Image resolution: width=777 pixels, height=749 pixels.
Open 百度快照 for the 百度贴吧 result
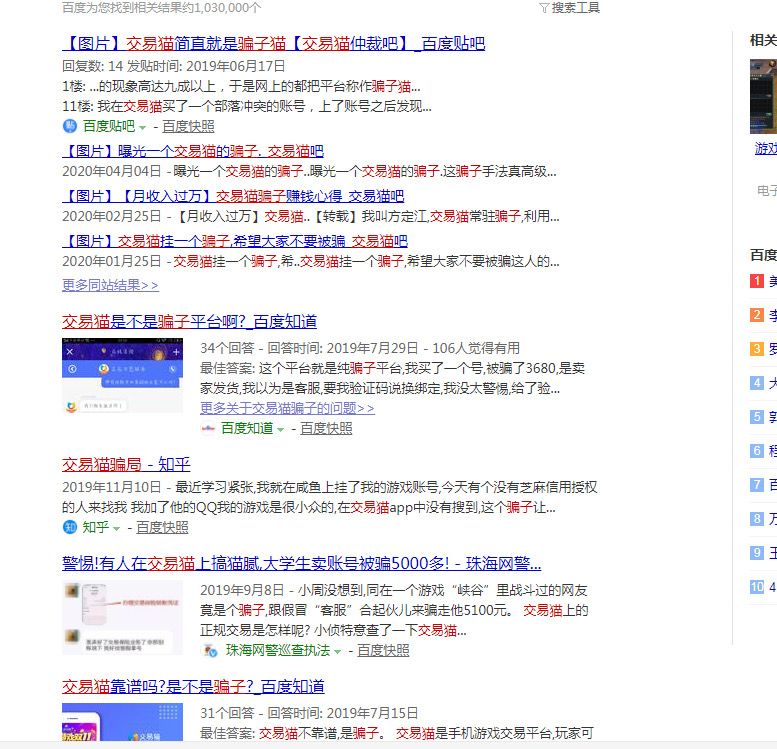(188, 126)
